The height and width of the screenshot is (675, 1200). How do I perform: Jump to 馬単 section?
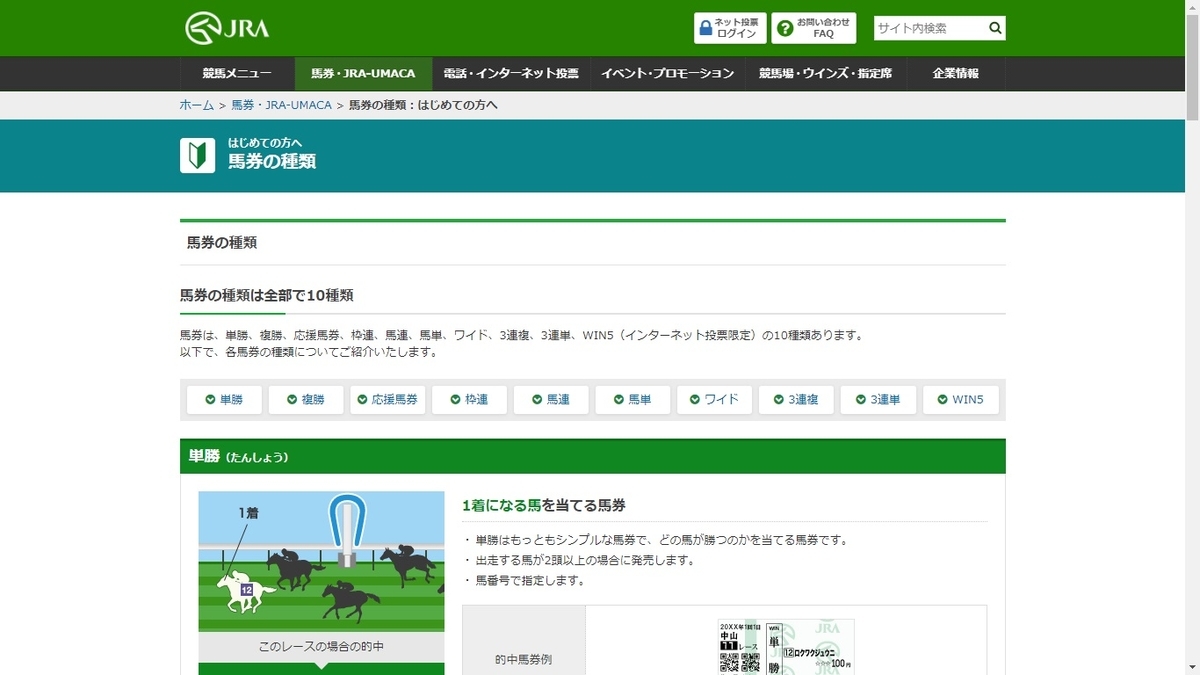tap(633, 400)
